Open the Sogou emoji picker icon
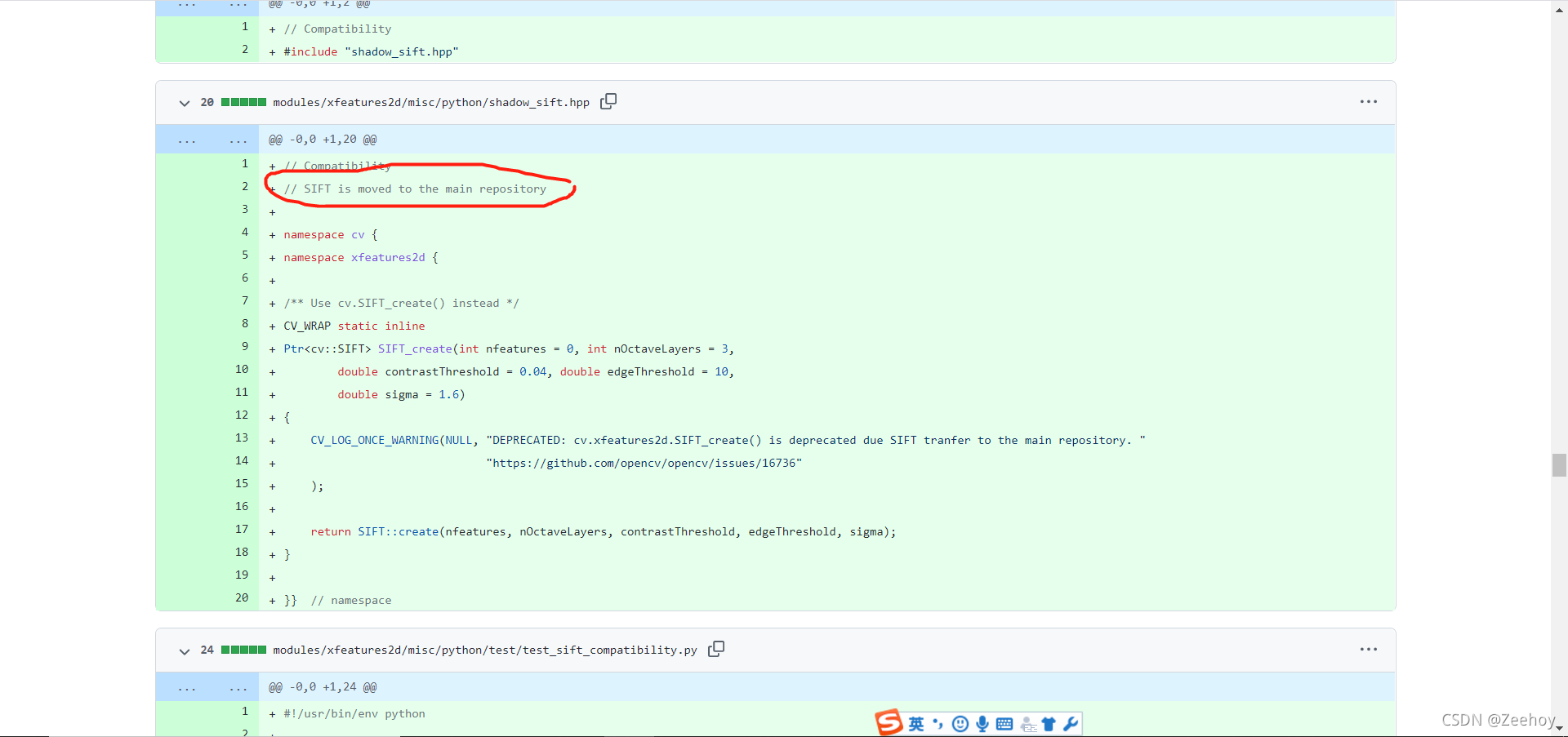Viewport: 1568px width, 737px height. 960,723
